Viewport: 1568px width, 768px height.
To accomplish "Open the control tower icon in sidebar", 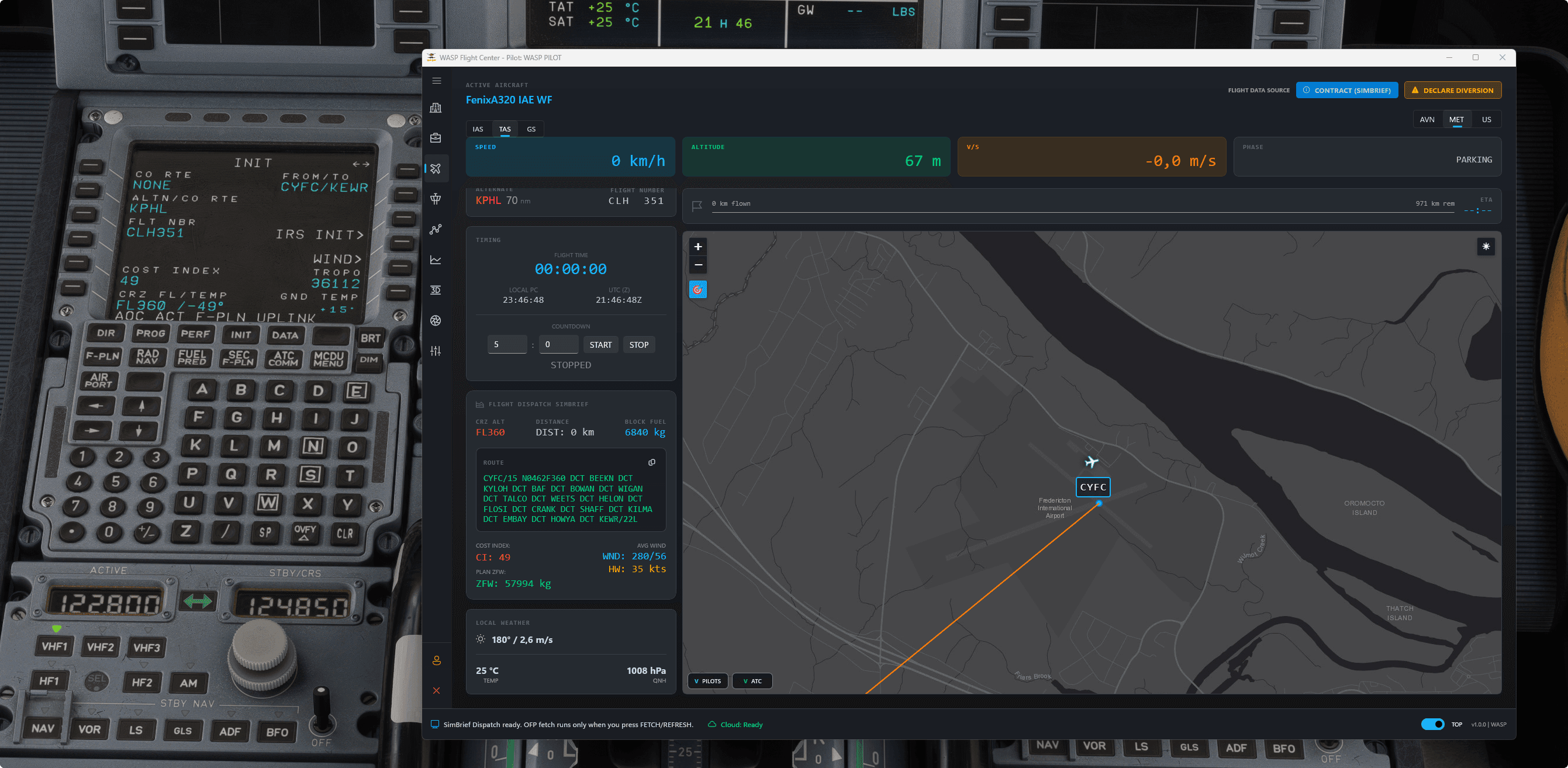I will (x=436, y=199).
